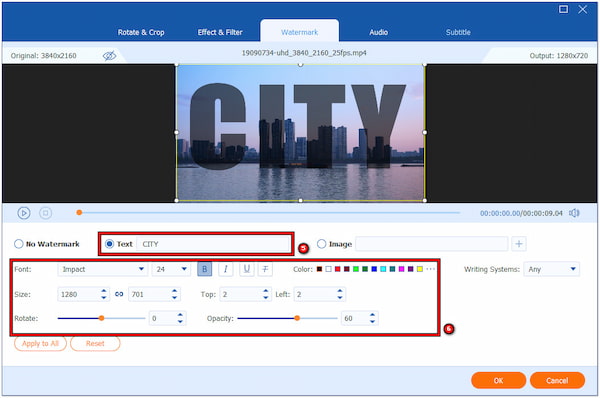Click the play button under the preview

coord(24,213)
